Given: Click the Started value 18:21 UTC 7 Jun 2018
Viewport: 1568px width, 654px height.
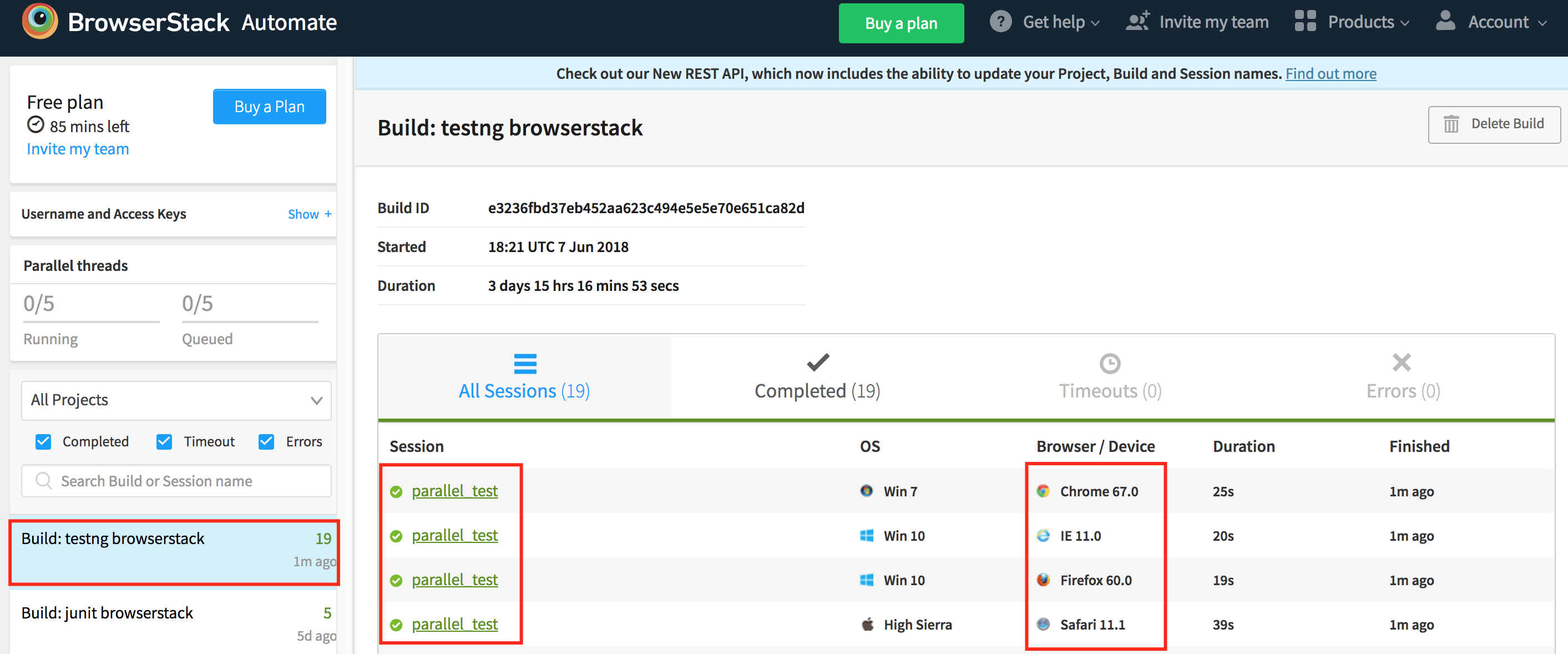Looking at the screenshot, I should click(558, 246).
